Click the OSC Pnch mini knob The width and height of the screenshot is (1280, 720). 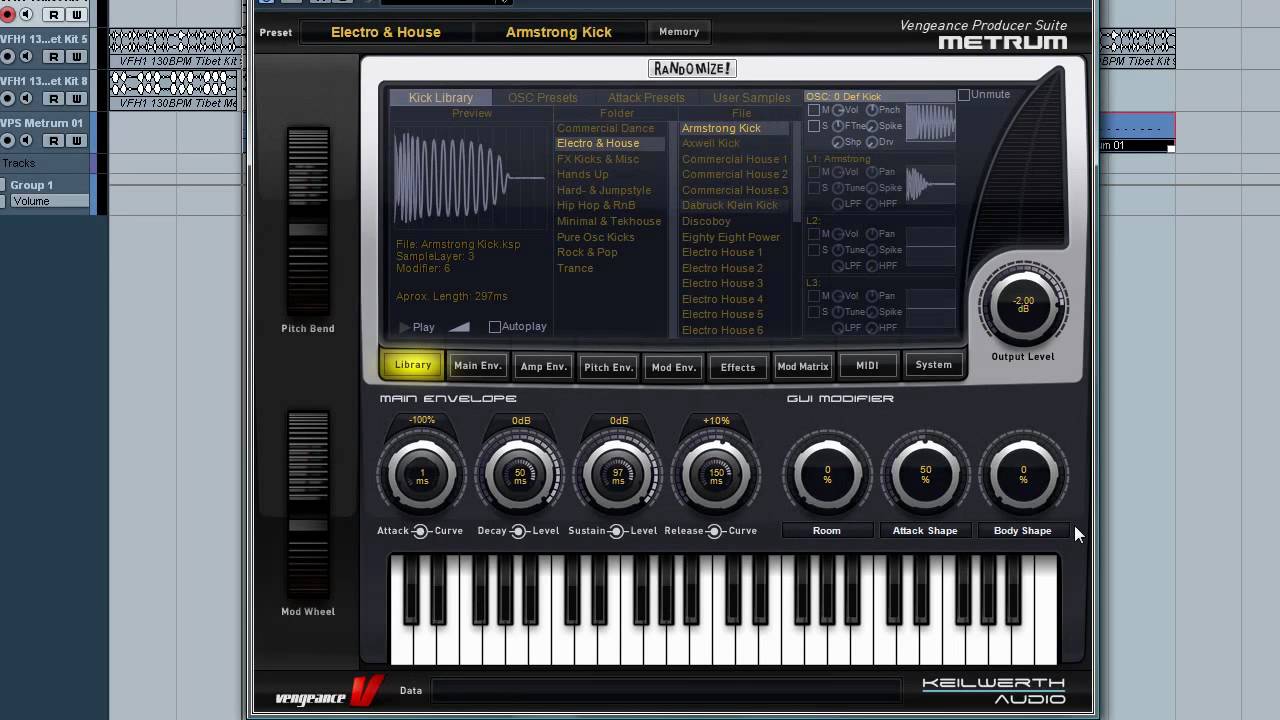click(872, 110)
